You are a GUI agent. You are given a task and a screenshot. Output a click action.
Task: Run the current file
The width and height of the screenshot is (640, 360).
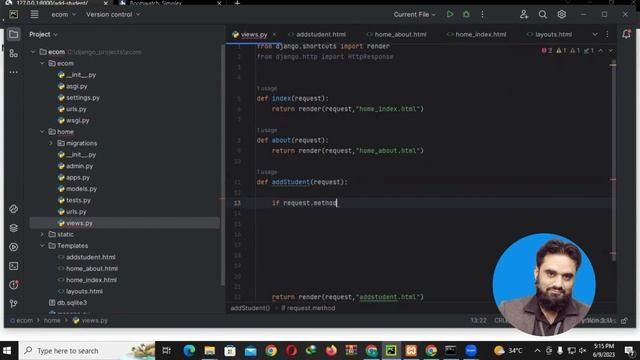tap(450, 14)
